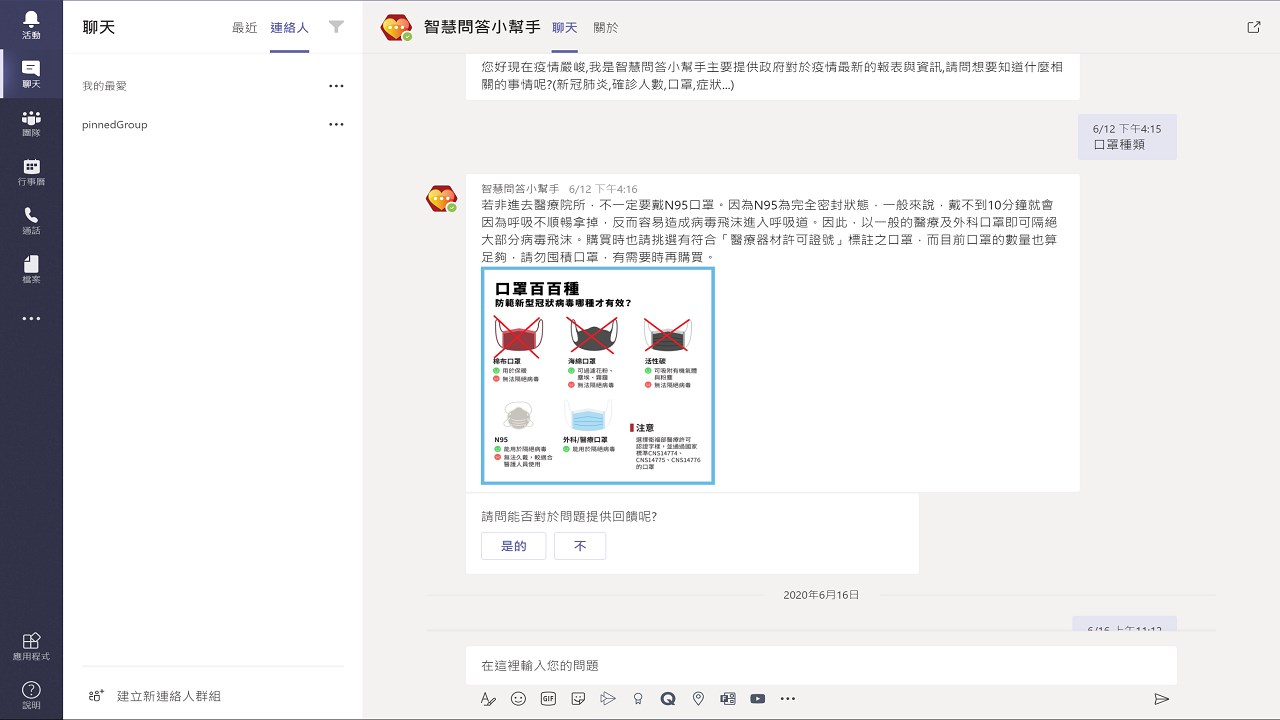Open more options for 我的最愛 group

[x=336, y=86]
